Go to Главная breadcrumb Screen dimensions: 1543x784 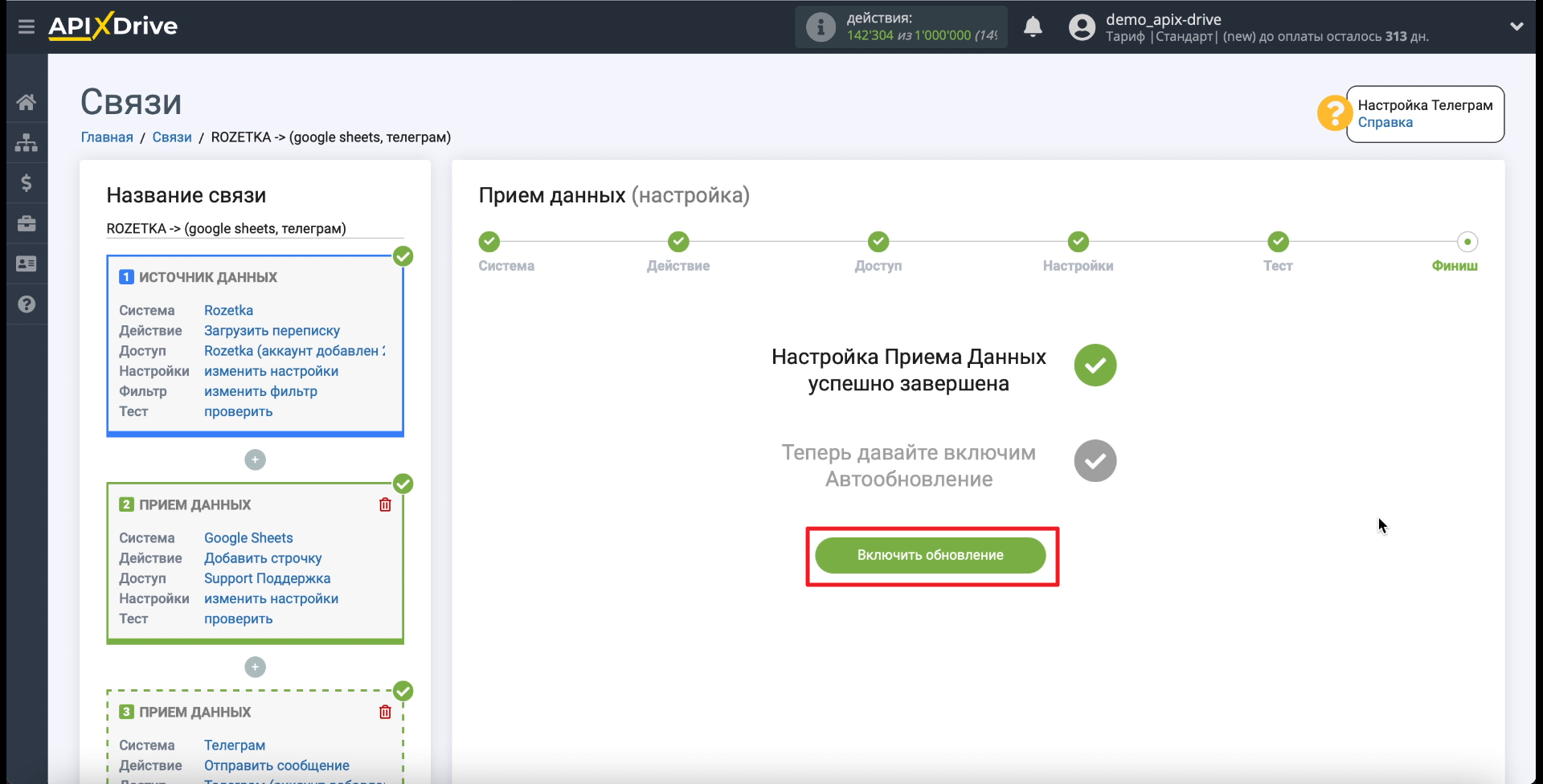[107, 137]
